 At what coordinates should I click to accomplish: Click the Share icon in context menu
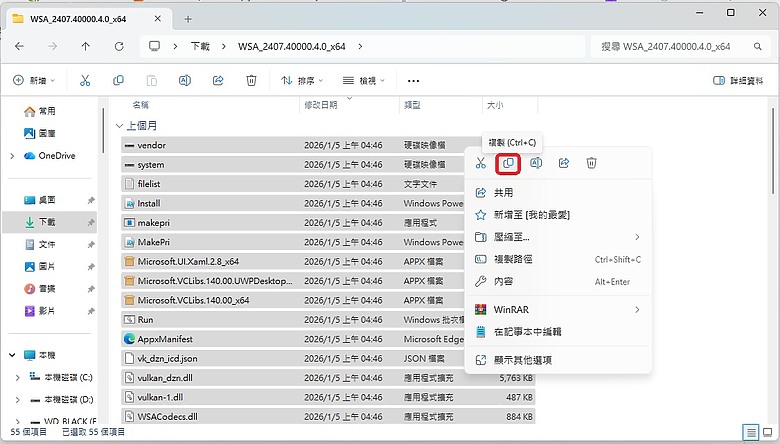[x=564, y=163]
